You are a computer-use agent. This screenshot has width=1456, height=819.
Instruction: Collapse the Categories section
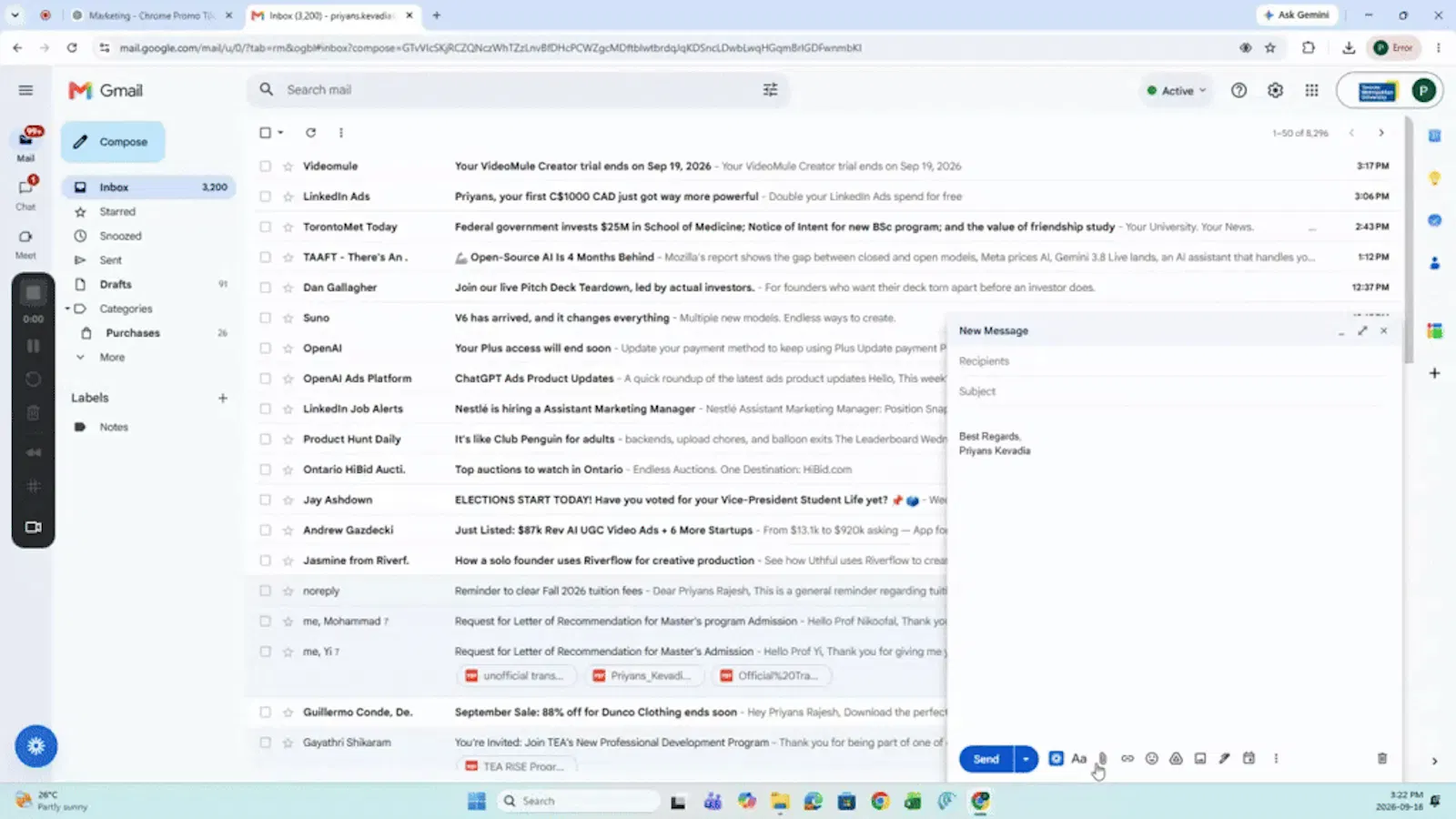click(x=67, y=308)
